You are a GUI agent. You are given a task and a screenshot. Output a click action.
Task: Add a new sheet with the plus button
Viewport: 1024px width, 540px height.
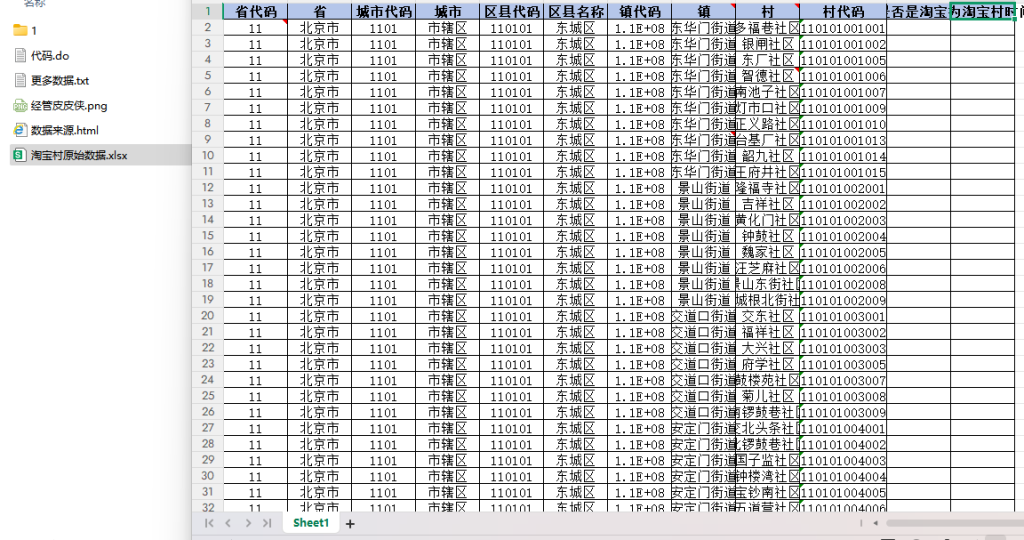[350, 524]
